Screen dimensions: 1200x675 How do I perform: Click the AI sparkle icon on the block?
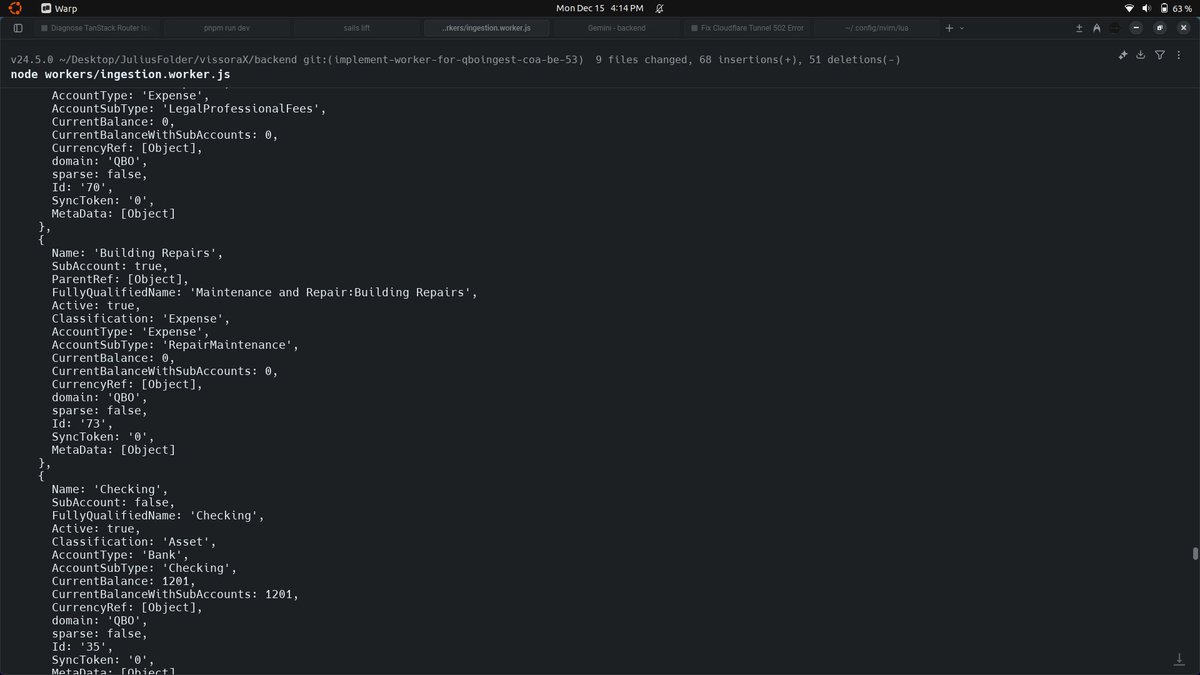coord(1123,55)
